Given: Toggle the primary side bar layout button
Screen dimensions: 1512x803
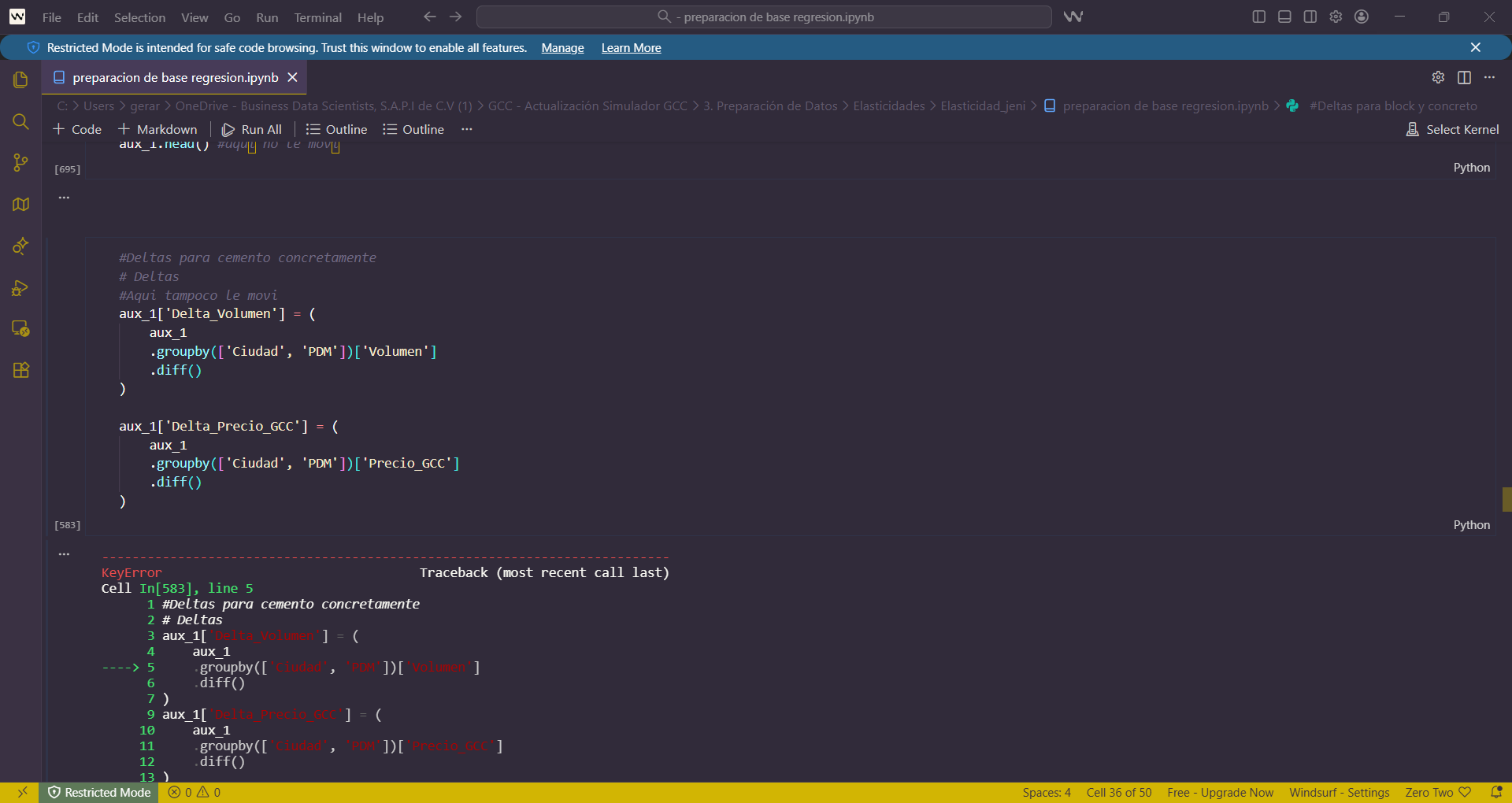Looking at the screenshot, I should (x=1259, y=17).
